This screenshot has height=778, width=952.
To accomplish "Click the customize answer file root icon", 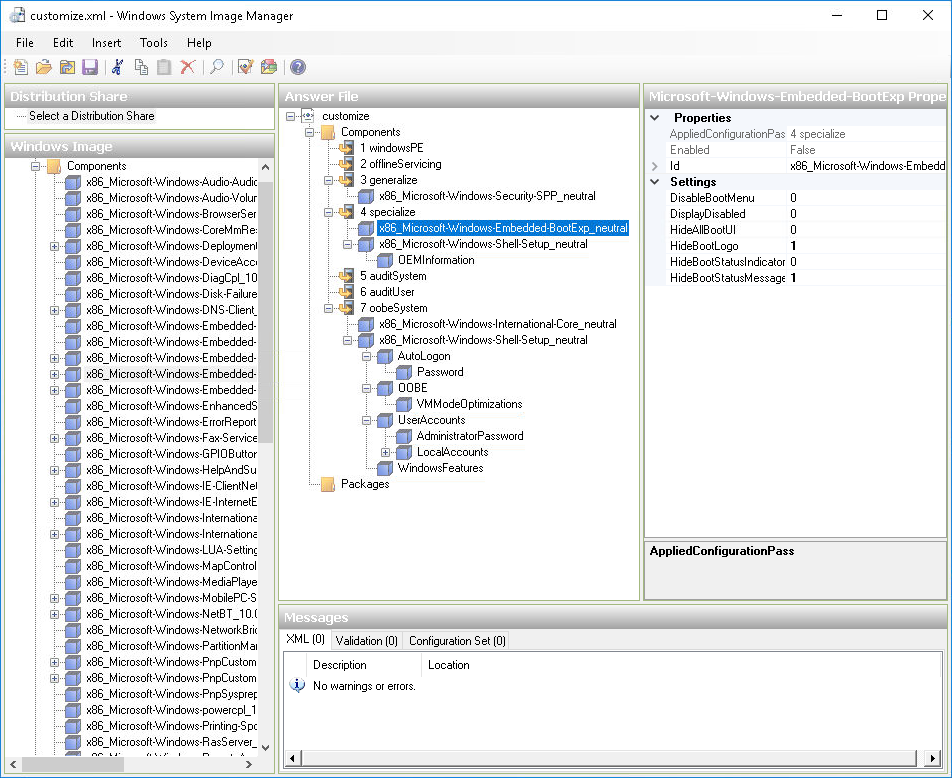I will coord(308,116).
